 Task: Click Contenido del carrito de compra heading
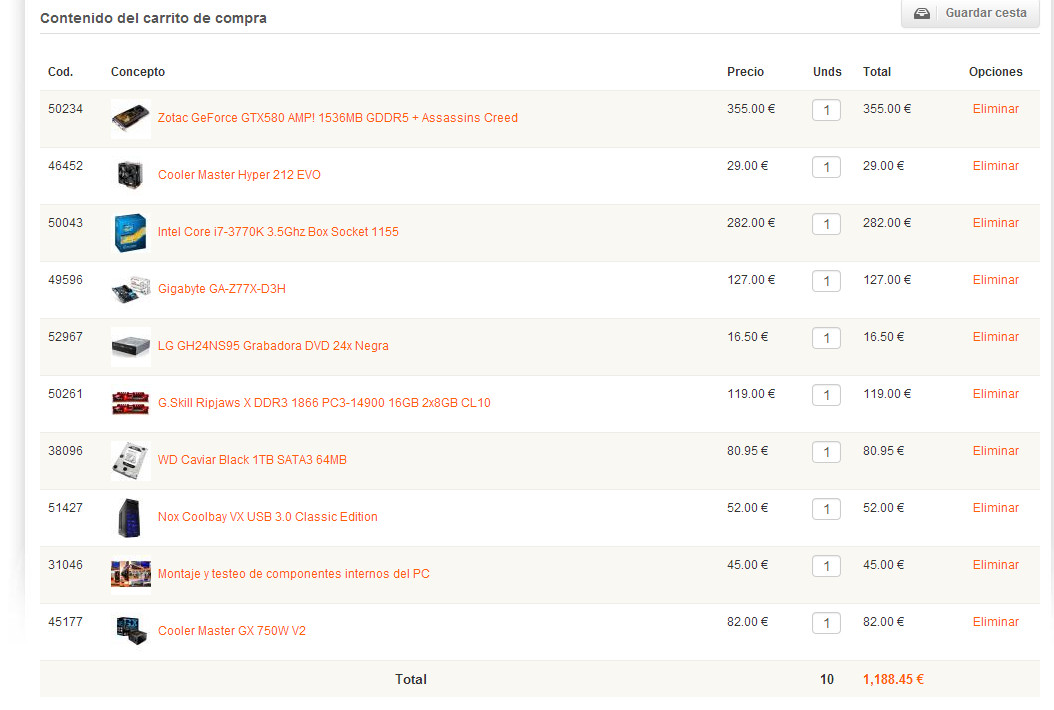click(x=153, y=18)
